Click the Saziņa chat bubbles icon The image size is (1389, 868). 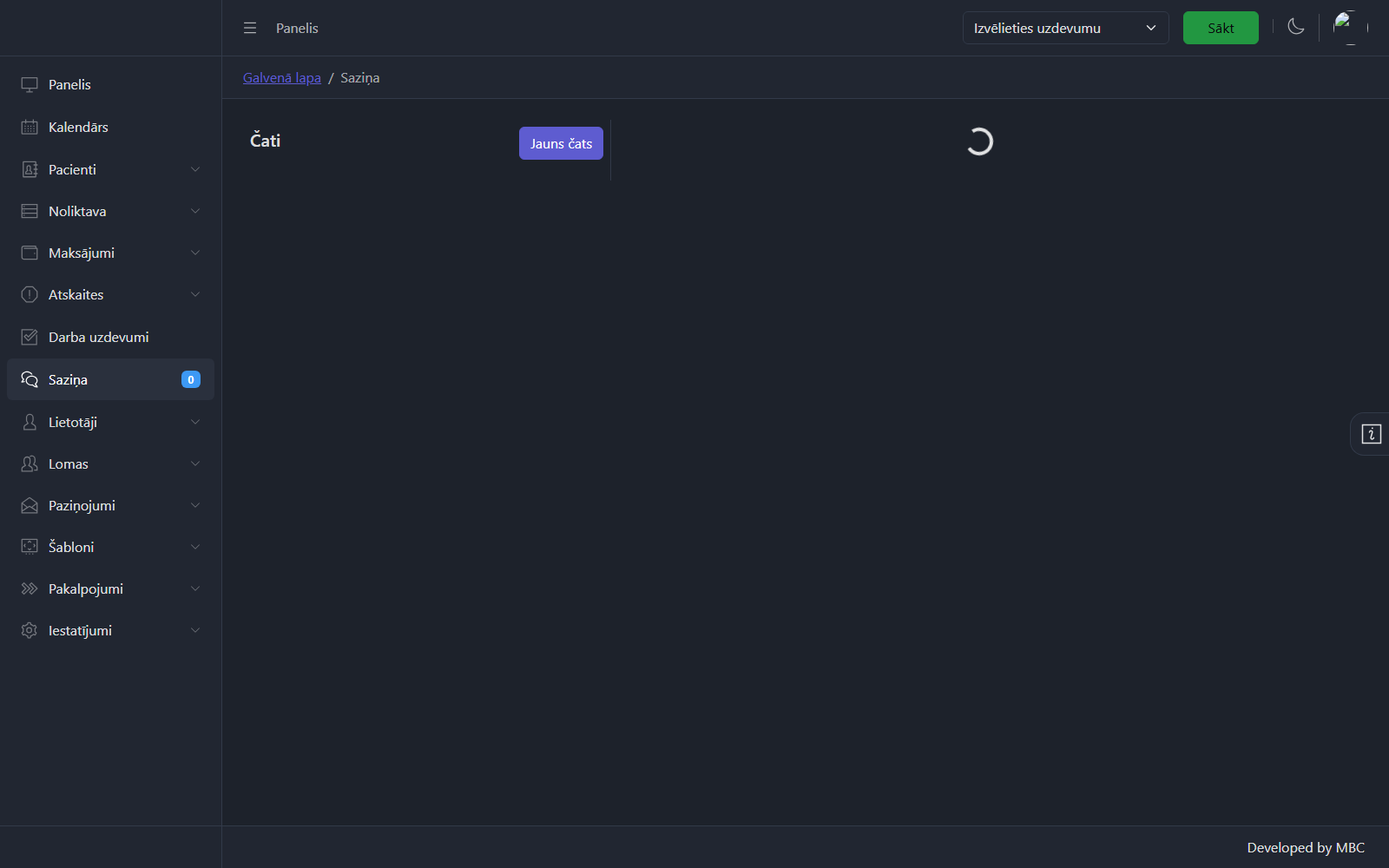click(30, 379)
